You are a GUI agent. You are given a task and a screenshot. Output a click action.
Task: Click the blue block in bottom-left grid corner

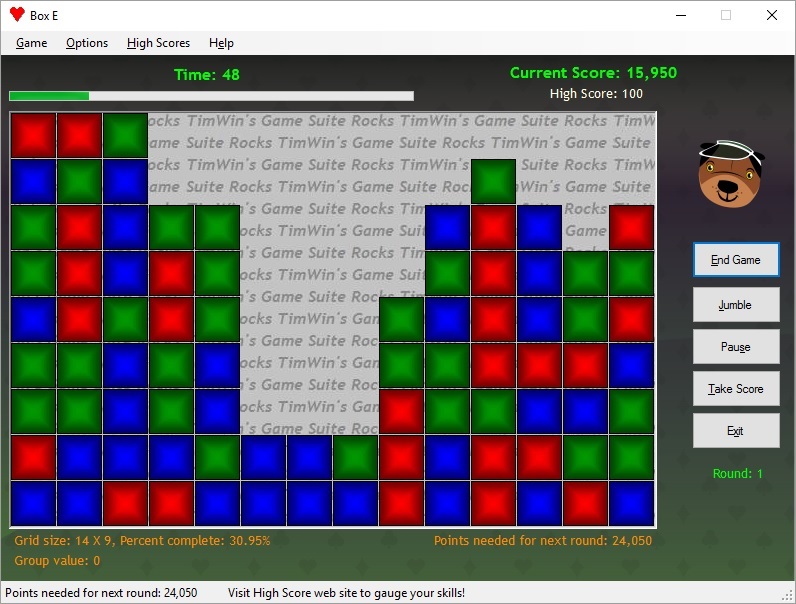(x=33, y=503)
